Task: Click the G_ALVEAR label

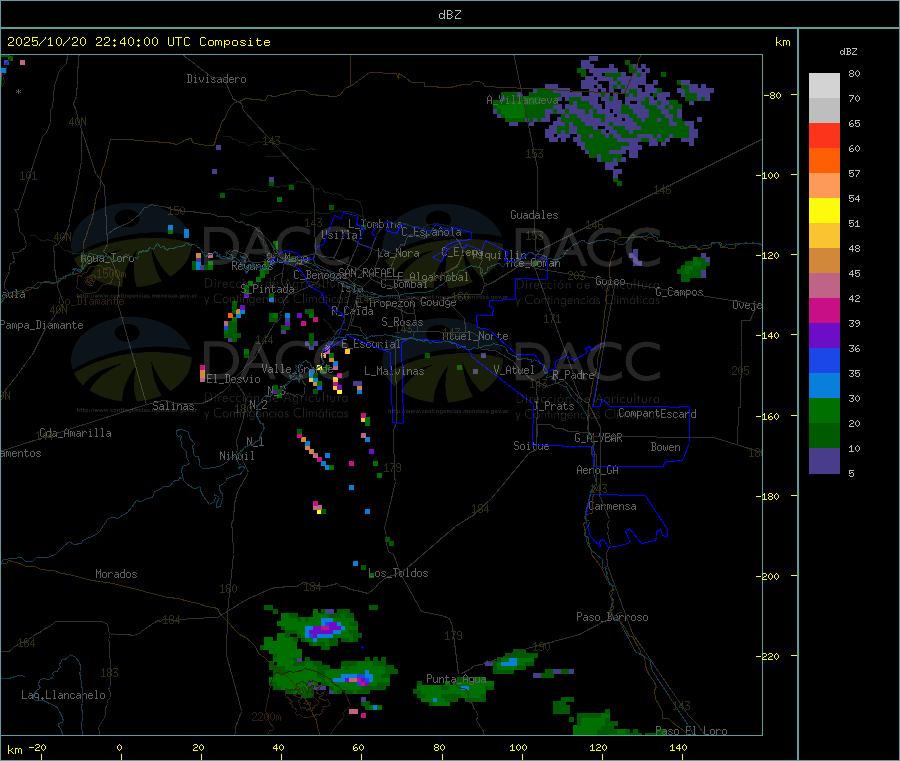Action: tap(598, 438)
